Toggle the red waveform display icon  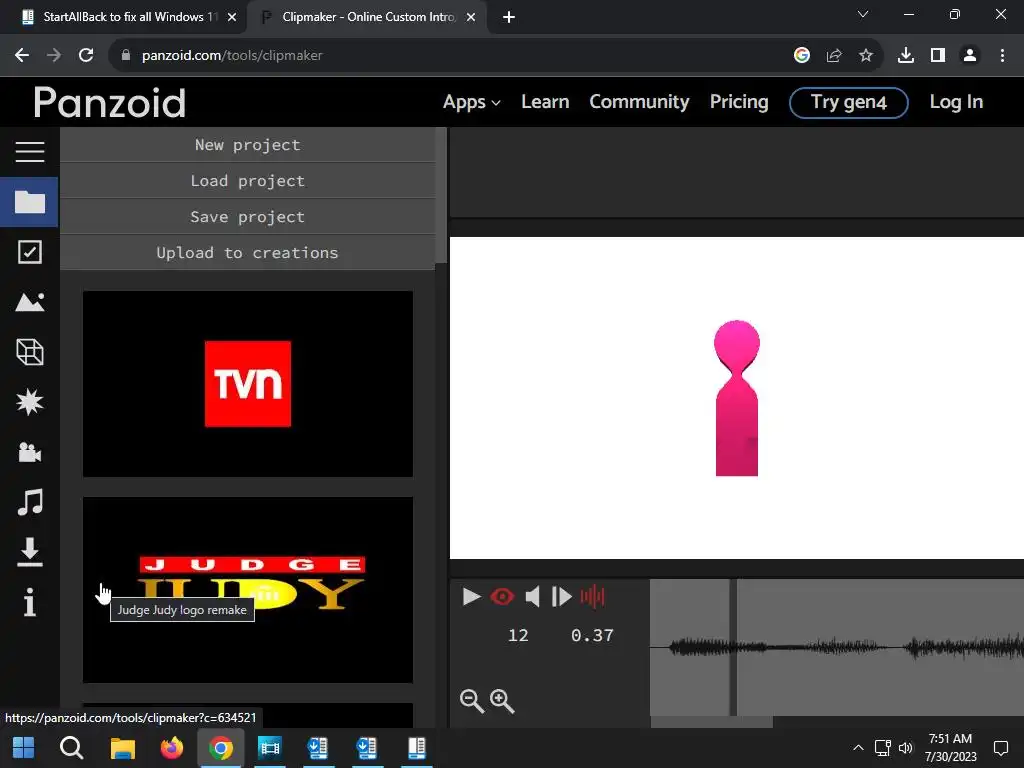pyautogui.click(x=592, y=596)
